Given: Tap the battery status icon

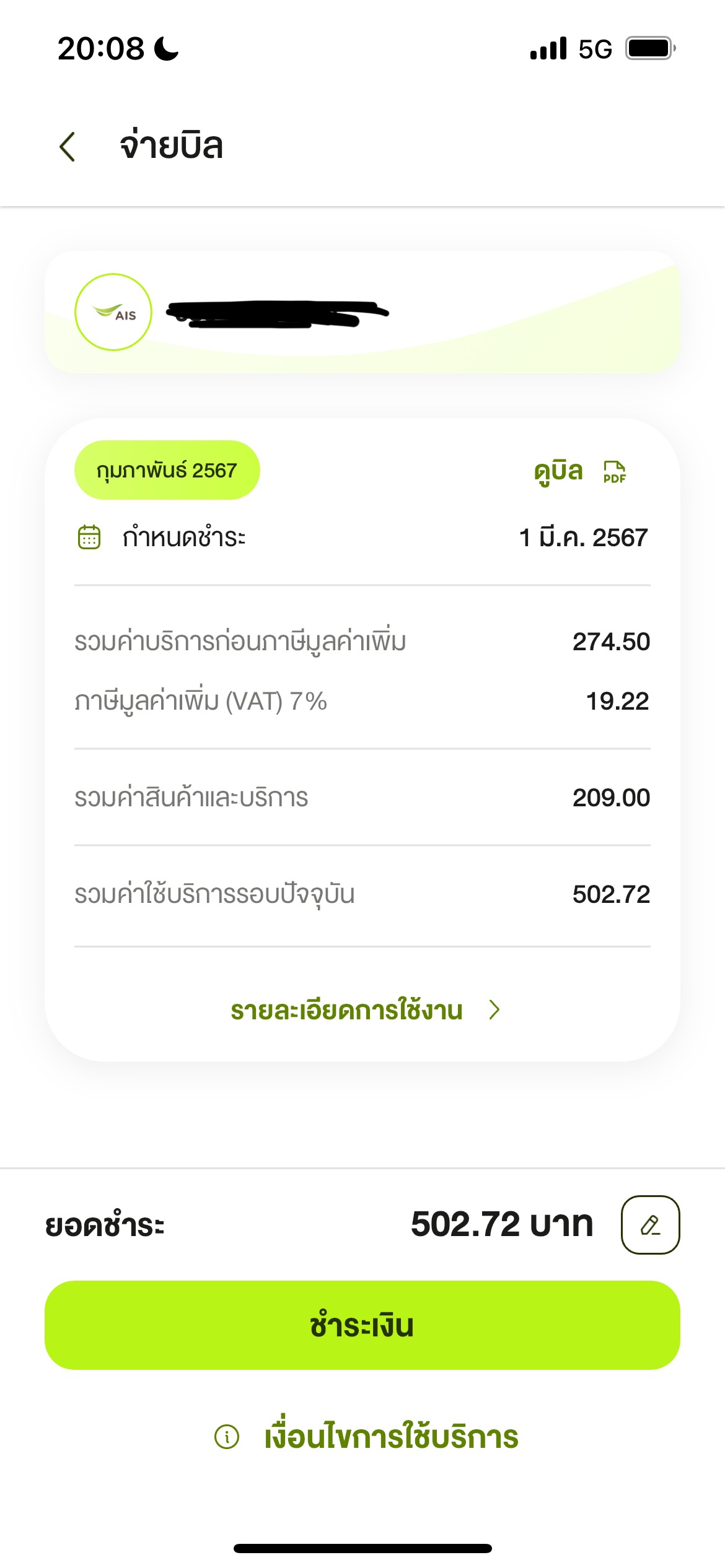Looking at the screenshot, I should [x=650, y=48].
